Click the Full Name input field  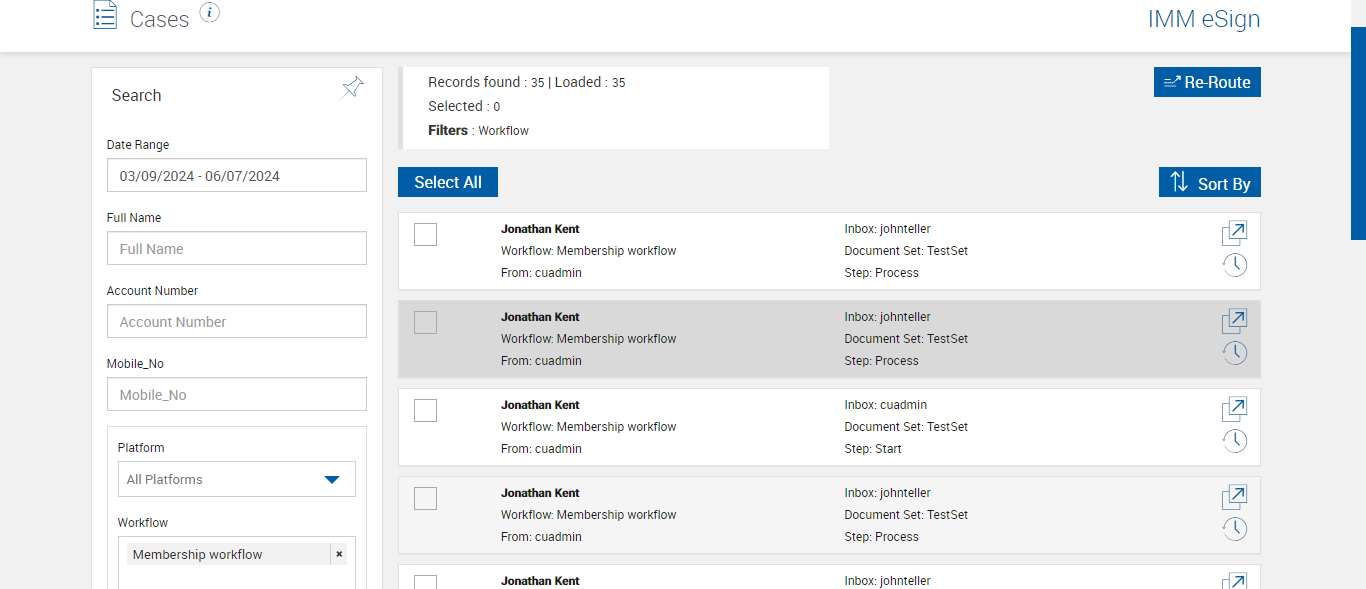click(x=236, y=249)
